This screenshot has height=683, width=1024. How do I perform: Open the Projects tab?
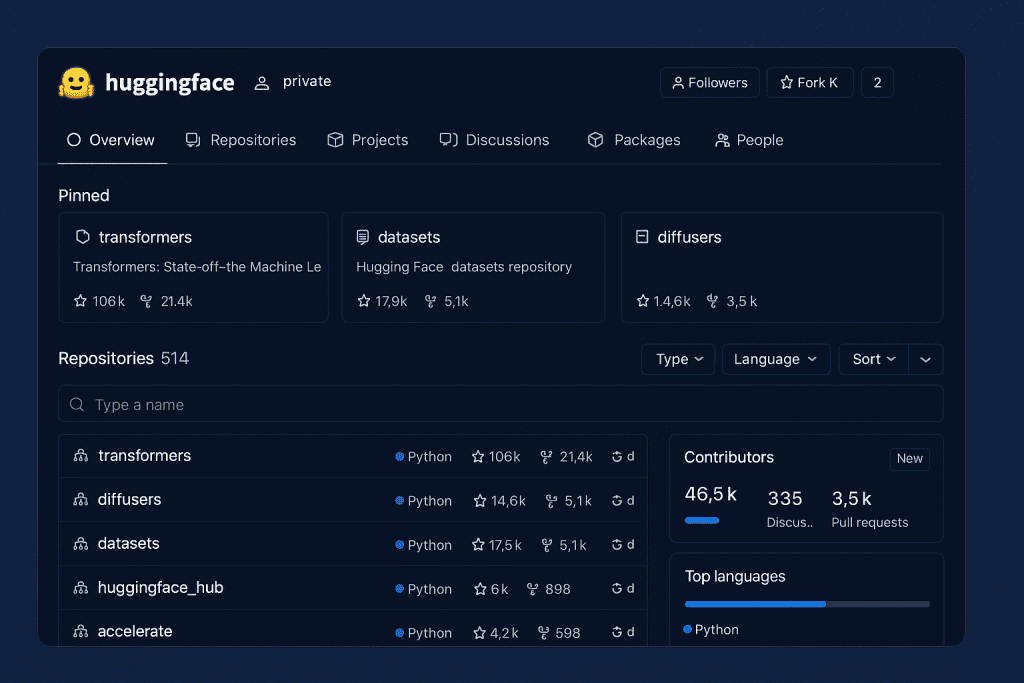(x=368, y=140)
